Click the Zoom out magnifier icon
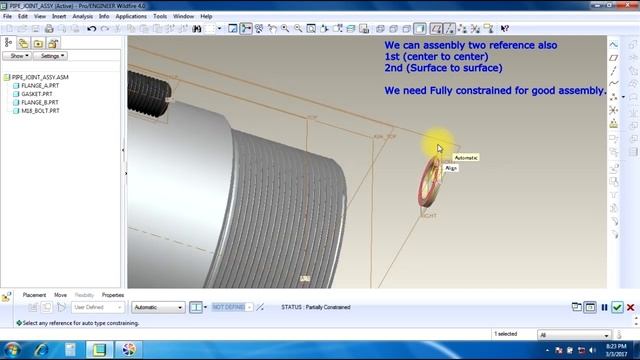The image size is (640, 360). (x=298, y=29)
